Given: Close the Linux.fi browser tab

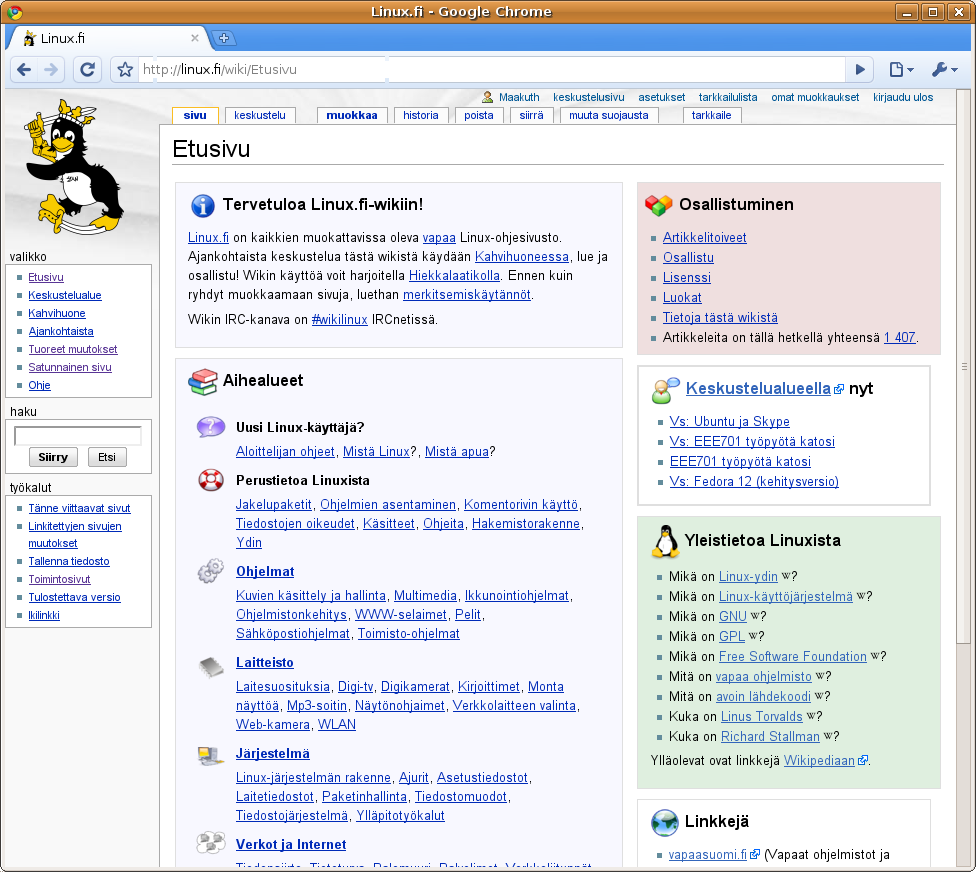Looking at the screenshot, I should [x=195, y=38].
